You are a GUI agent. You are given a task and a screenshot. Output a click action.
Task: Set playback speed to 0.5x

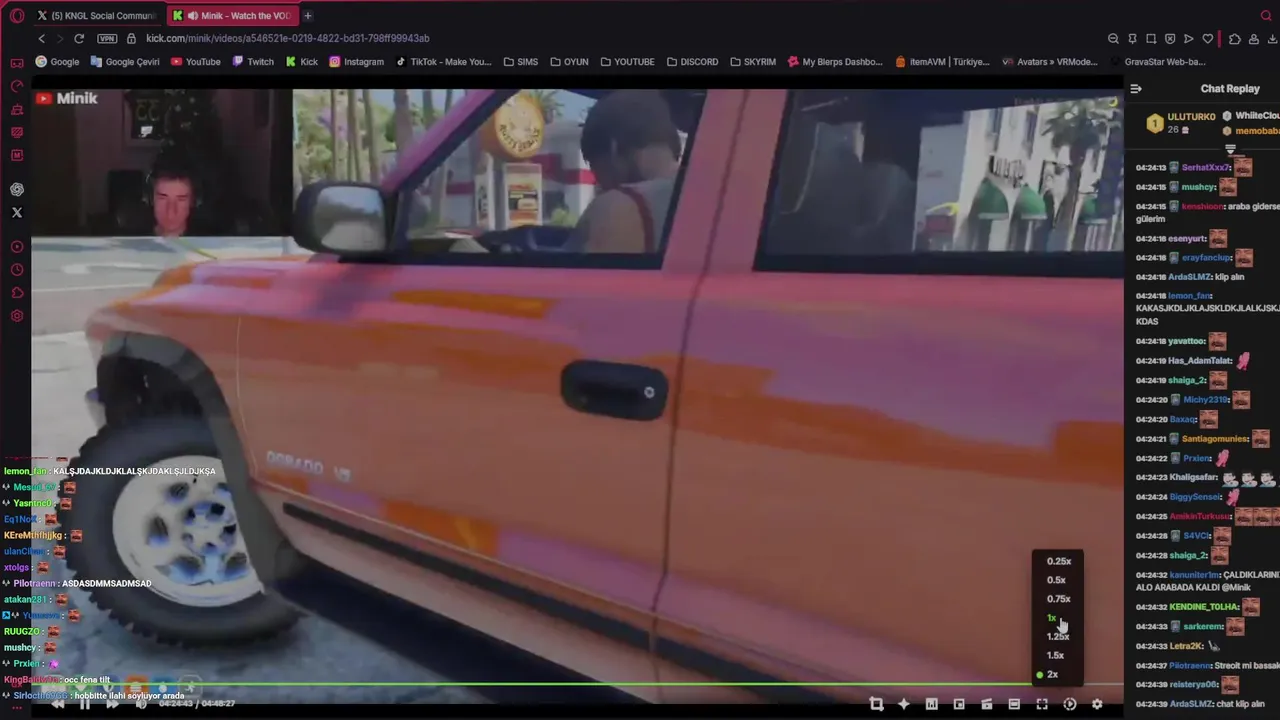[x=1058, y=580]
